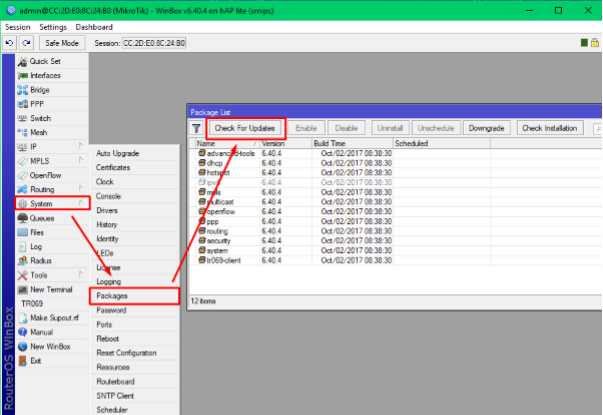Toggle the Safe Mode button
The image size is (603, 415).
point(62,43)
